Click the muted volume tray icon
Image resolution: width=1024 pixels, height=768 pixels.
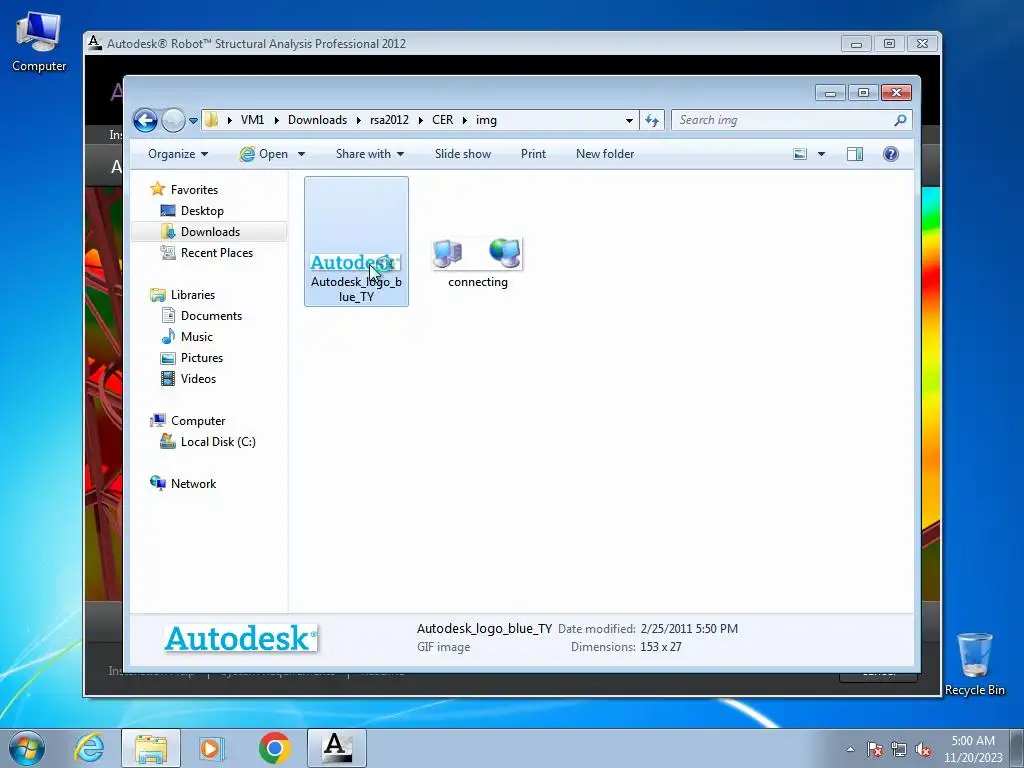(x=923, y=749)
